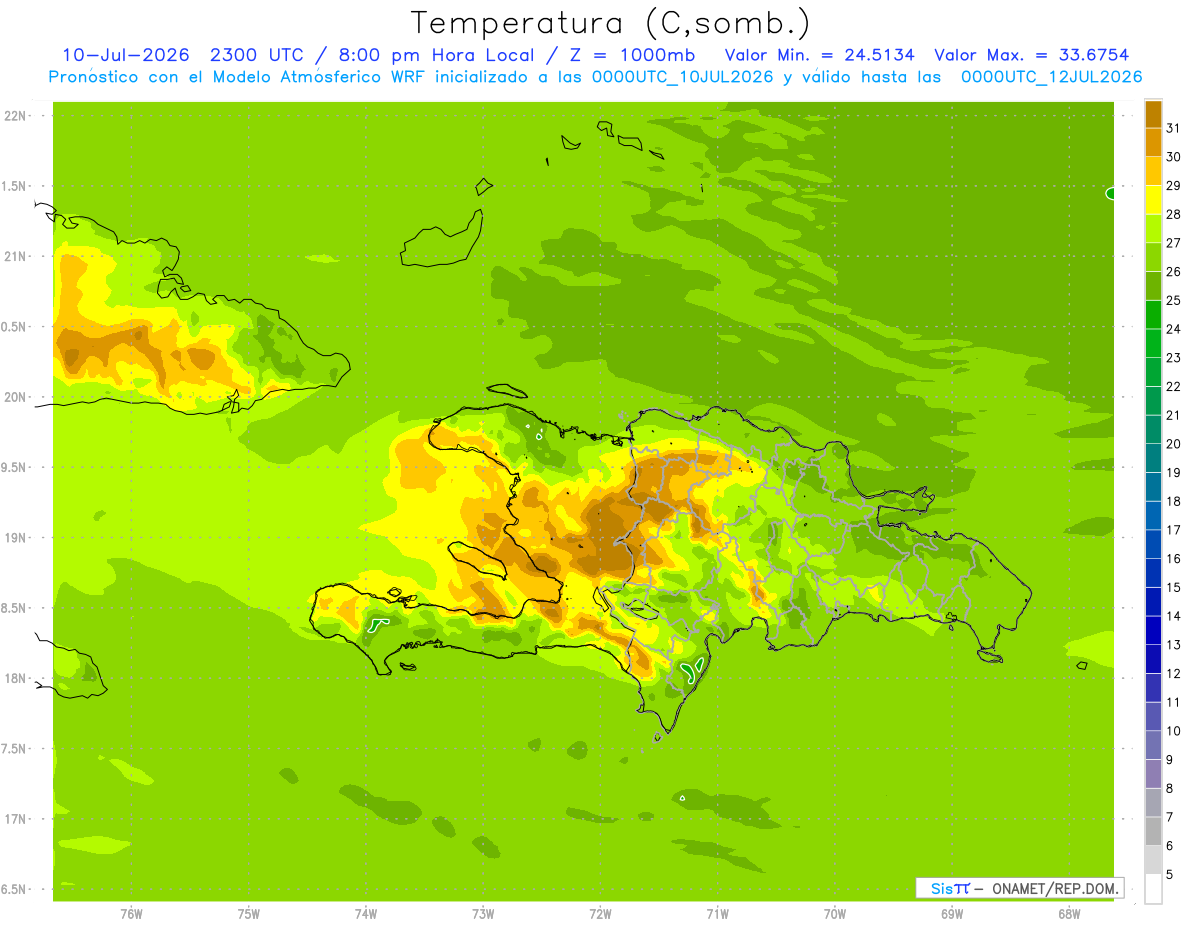Viewport: 1200px width, 927px height.
Task: Click valid-until time '0000UTC_12JUL2026'
Action: pos(1052,77)
